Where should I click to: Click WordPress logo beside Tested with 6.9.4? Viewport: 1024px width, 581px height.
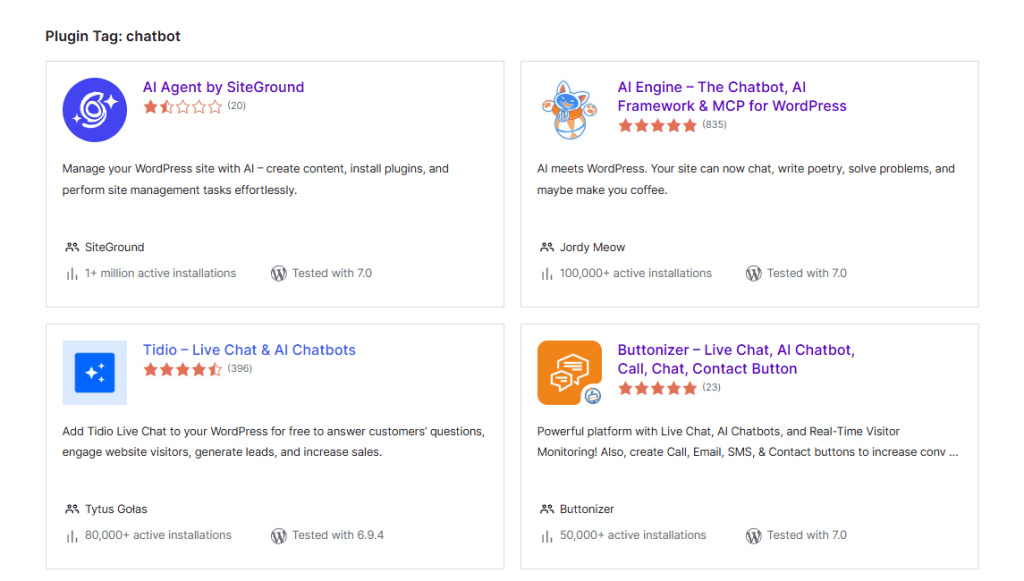pos(279,536)
